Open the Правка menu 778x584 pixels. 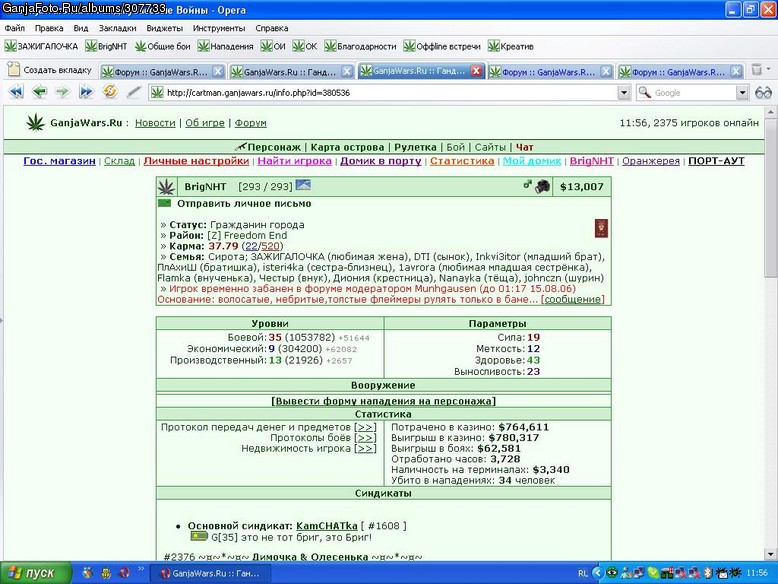(x=49, y=28)
